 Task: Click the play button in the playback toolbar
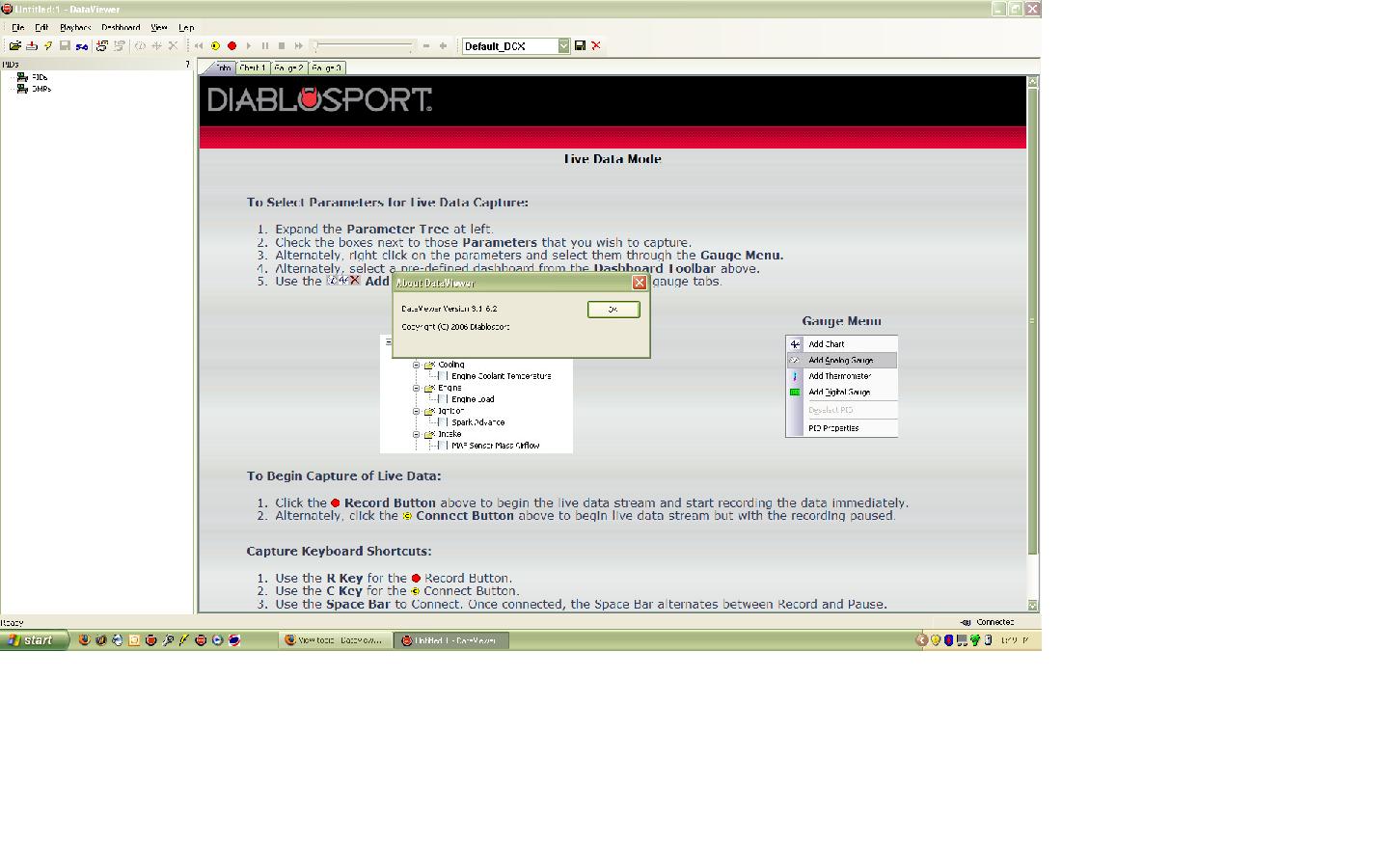point(248,46)
